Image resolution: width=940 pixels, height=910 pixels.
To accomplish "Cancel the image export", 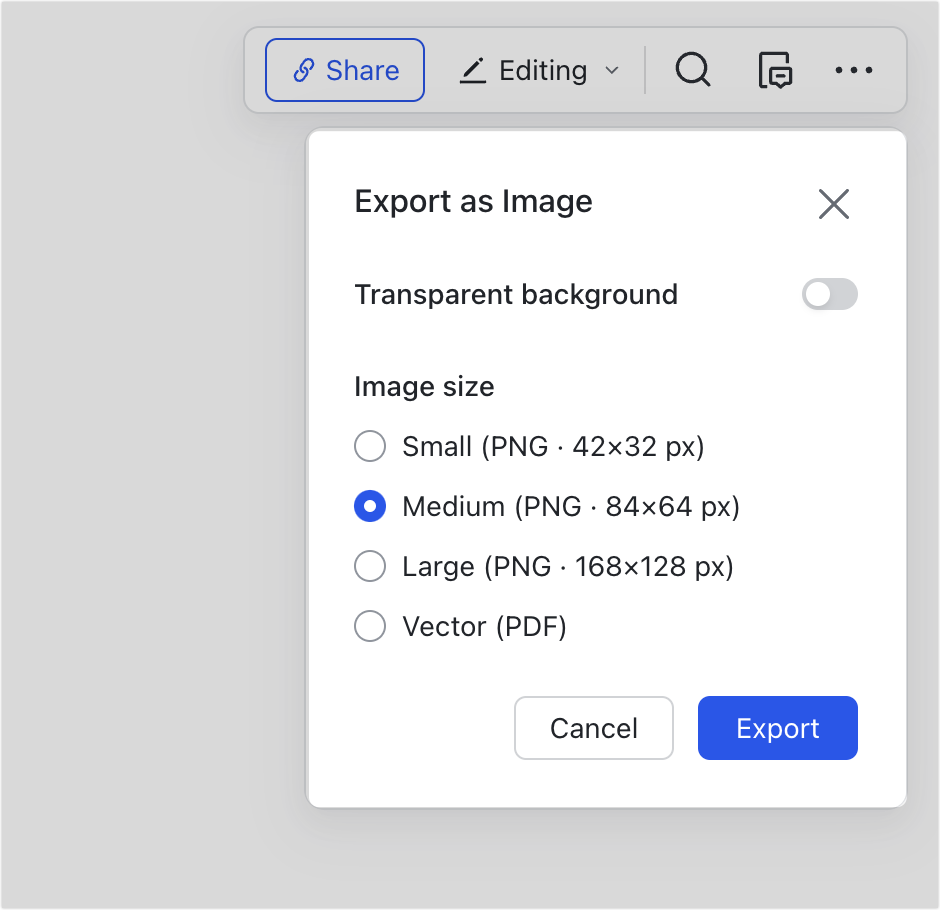I will 593,728.
